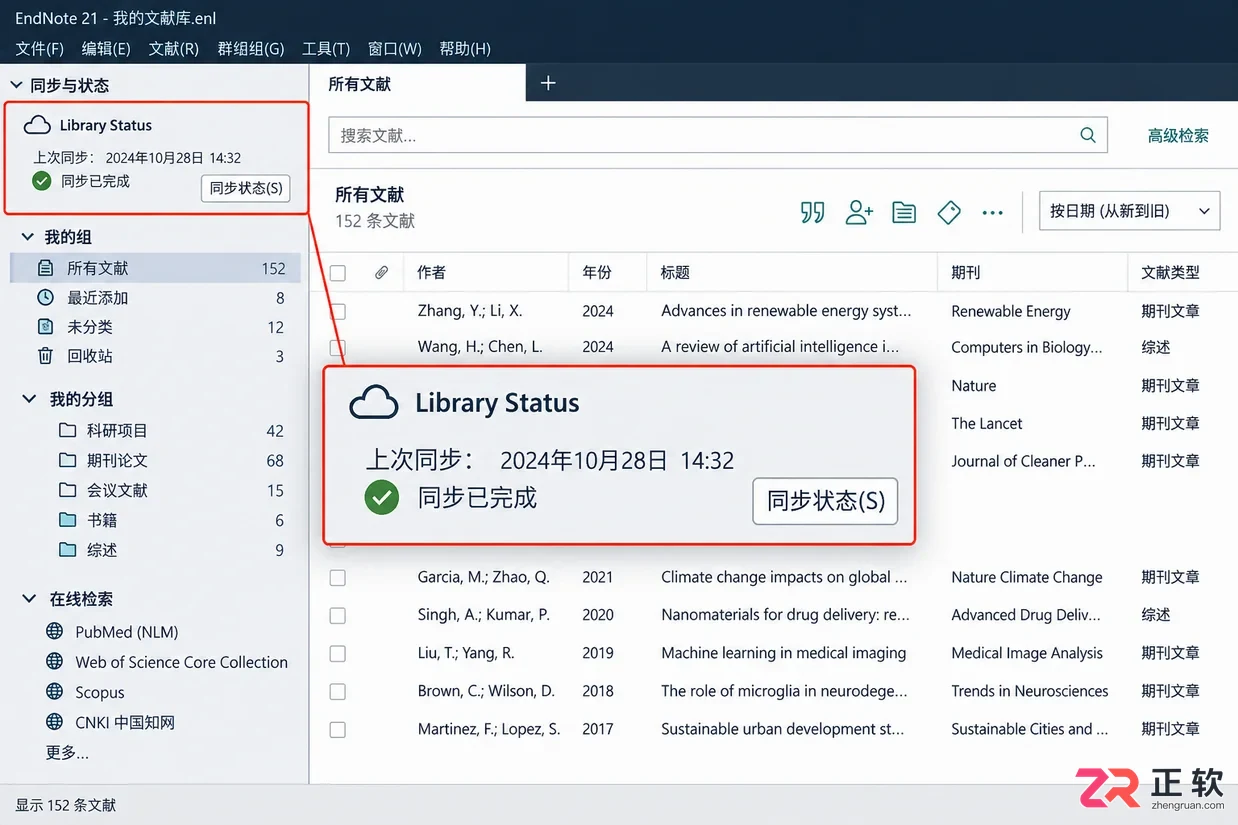The height and width of the screenshot is (825, 1238).
Task: Click the Renewable Energy journal cell
Action: tap(1011, 311)
